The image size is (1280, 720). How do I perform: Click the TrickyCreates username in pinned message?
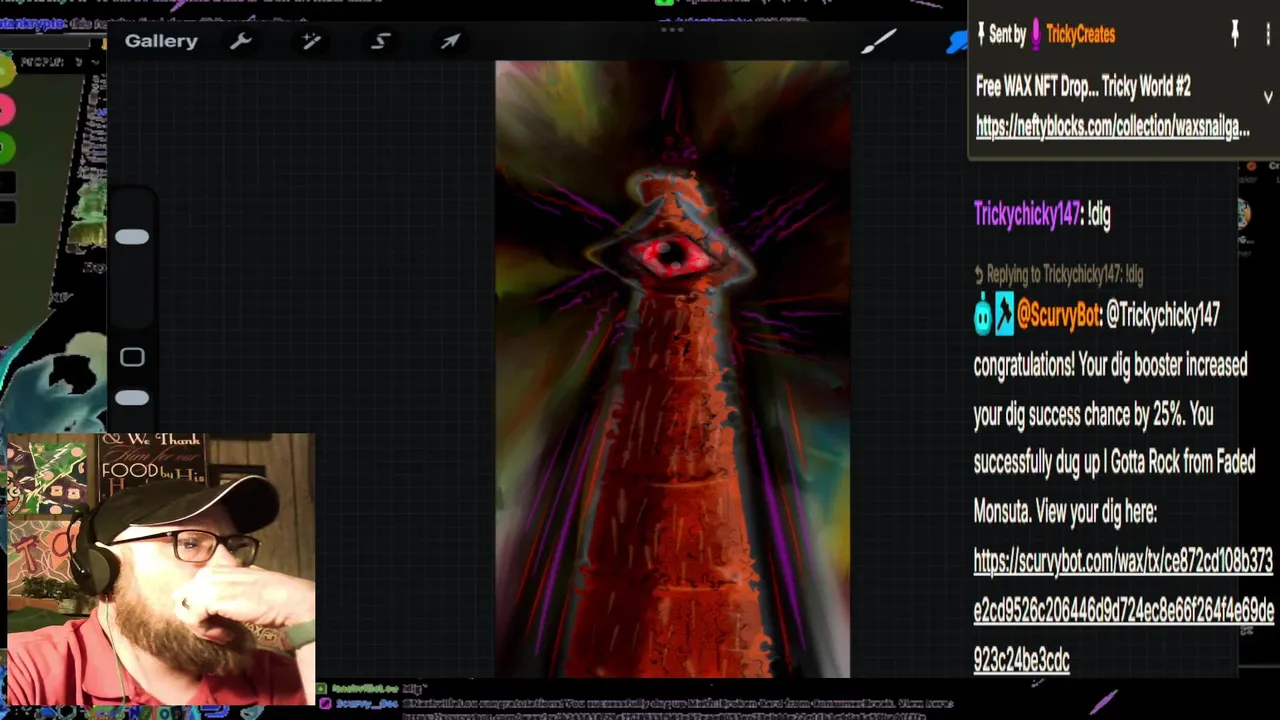(x=1080, y=35)
